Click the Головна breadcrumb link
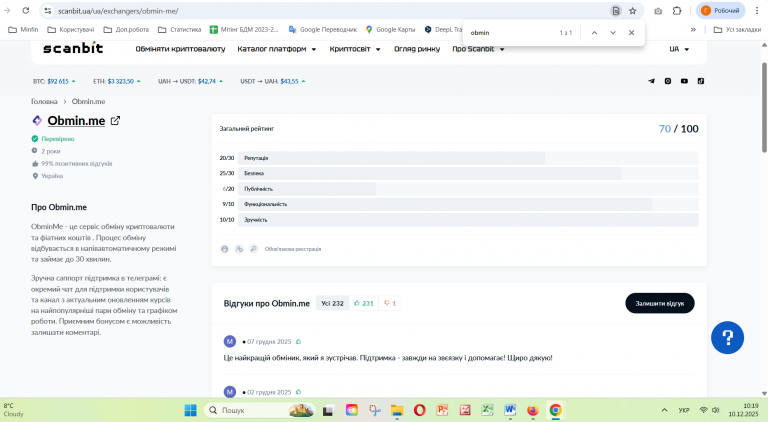 point(44,102)
